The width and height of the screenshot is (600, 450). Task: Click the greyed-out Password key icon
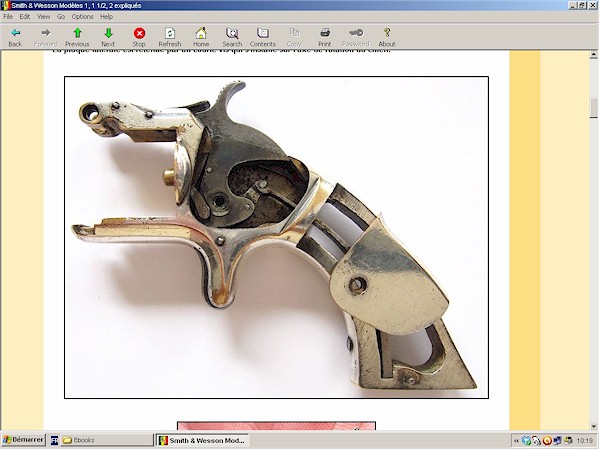(x=356, y=38)
